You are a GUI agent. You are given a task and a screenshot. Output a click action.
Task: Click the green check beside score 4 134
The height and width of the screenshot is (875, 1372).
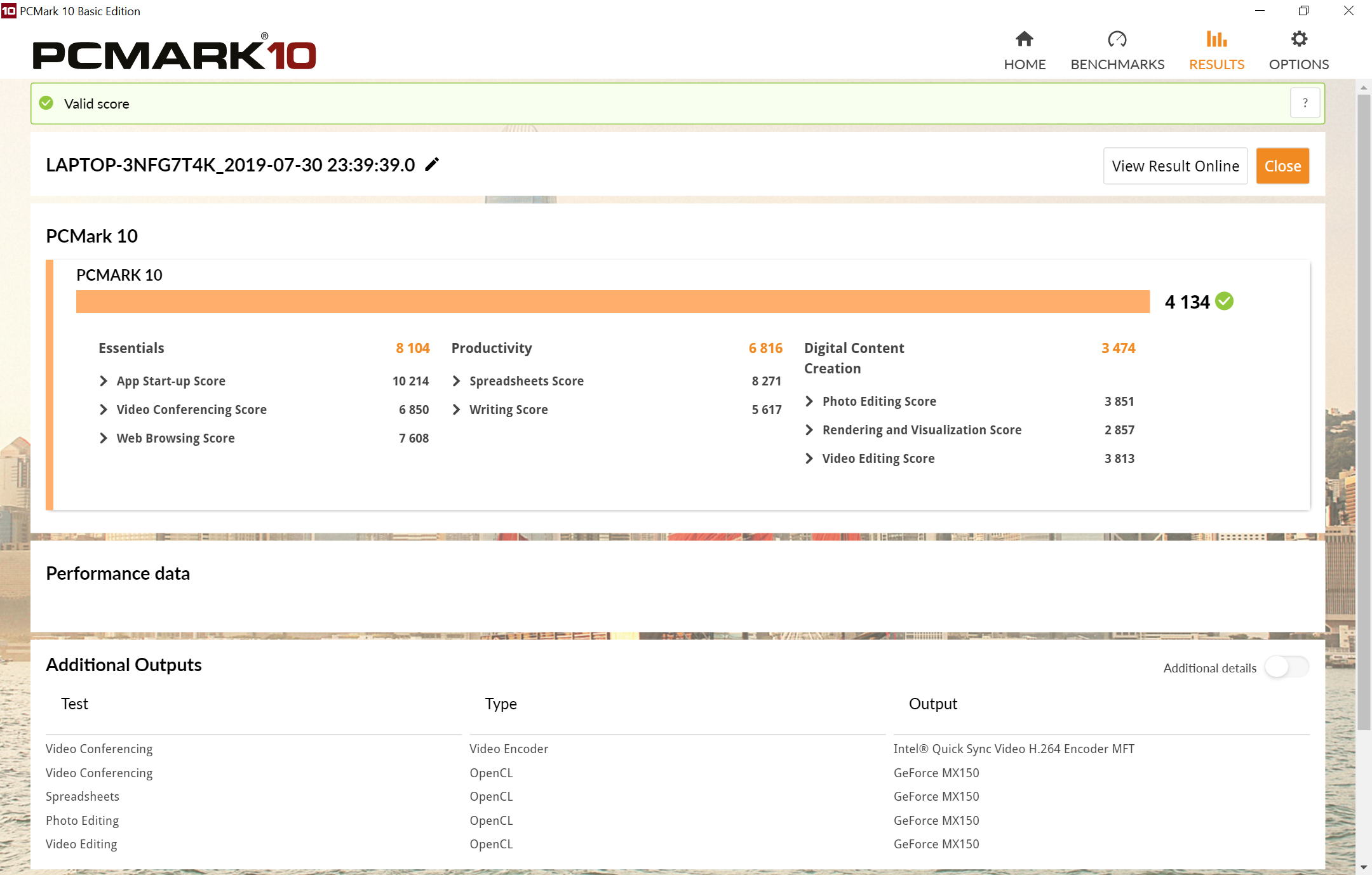coord(1224,301)
